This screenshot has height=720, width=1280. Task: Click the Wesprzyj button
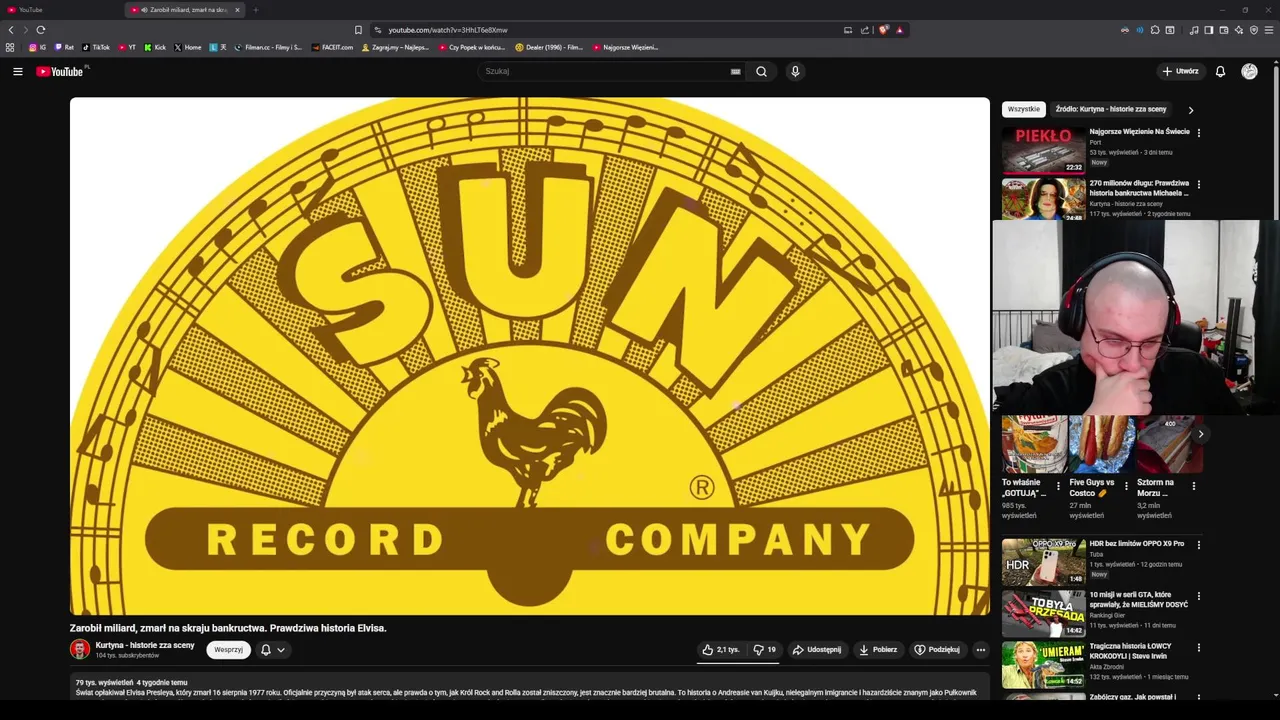point(228,650)
